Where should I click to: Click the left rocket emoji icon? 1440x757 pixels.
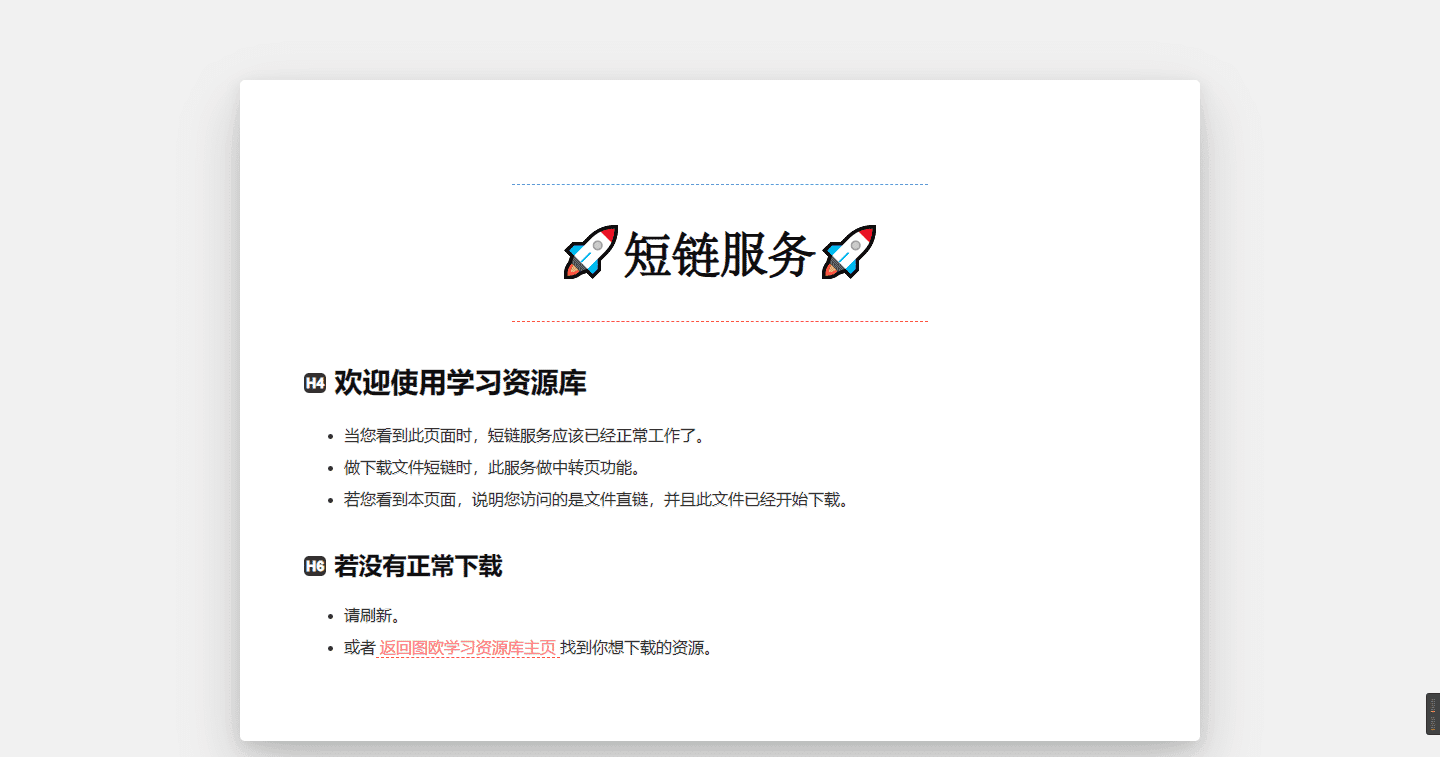click(x=592, y=252)
